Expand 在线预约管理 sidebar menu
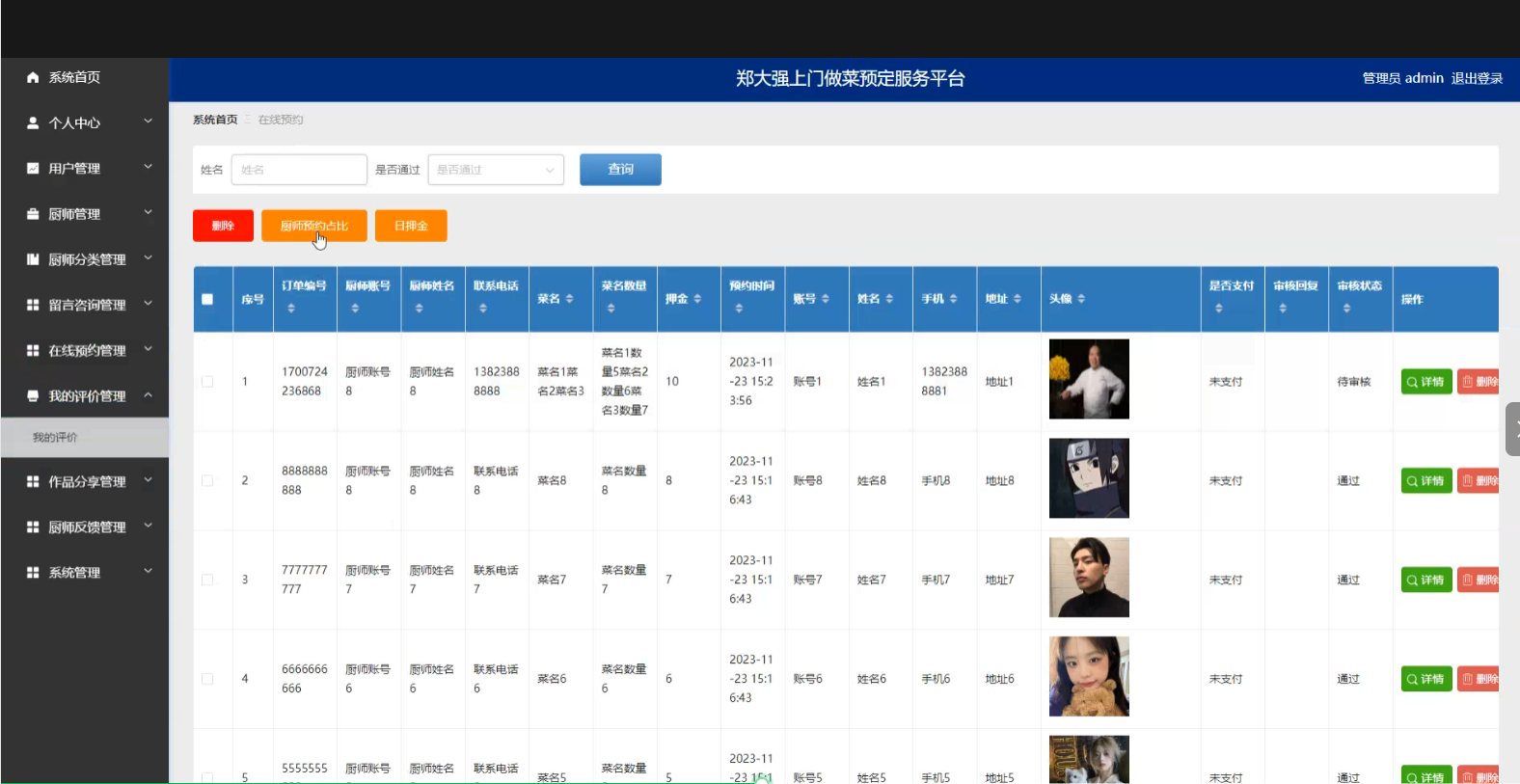 (x=148, y=349)
